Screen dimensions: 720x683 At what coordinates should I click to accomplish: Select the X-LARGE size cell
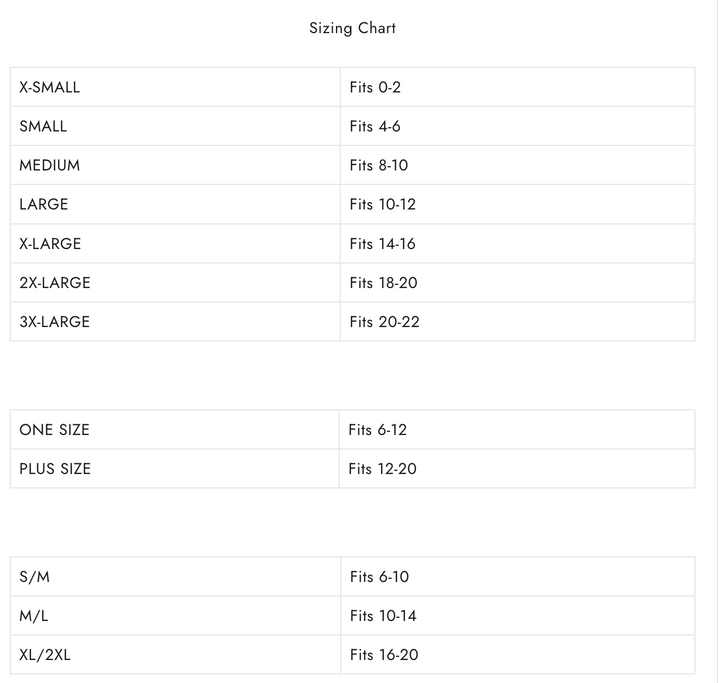pyautogui.click(x=175, y=243)
